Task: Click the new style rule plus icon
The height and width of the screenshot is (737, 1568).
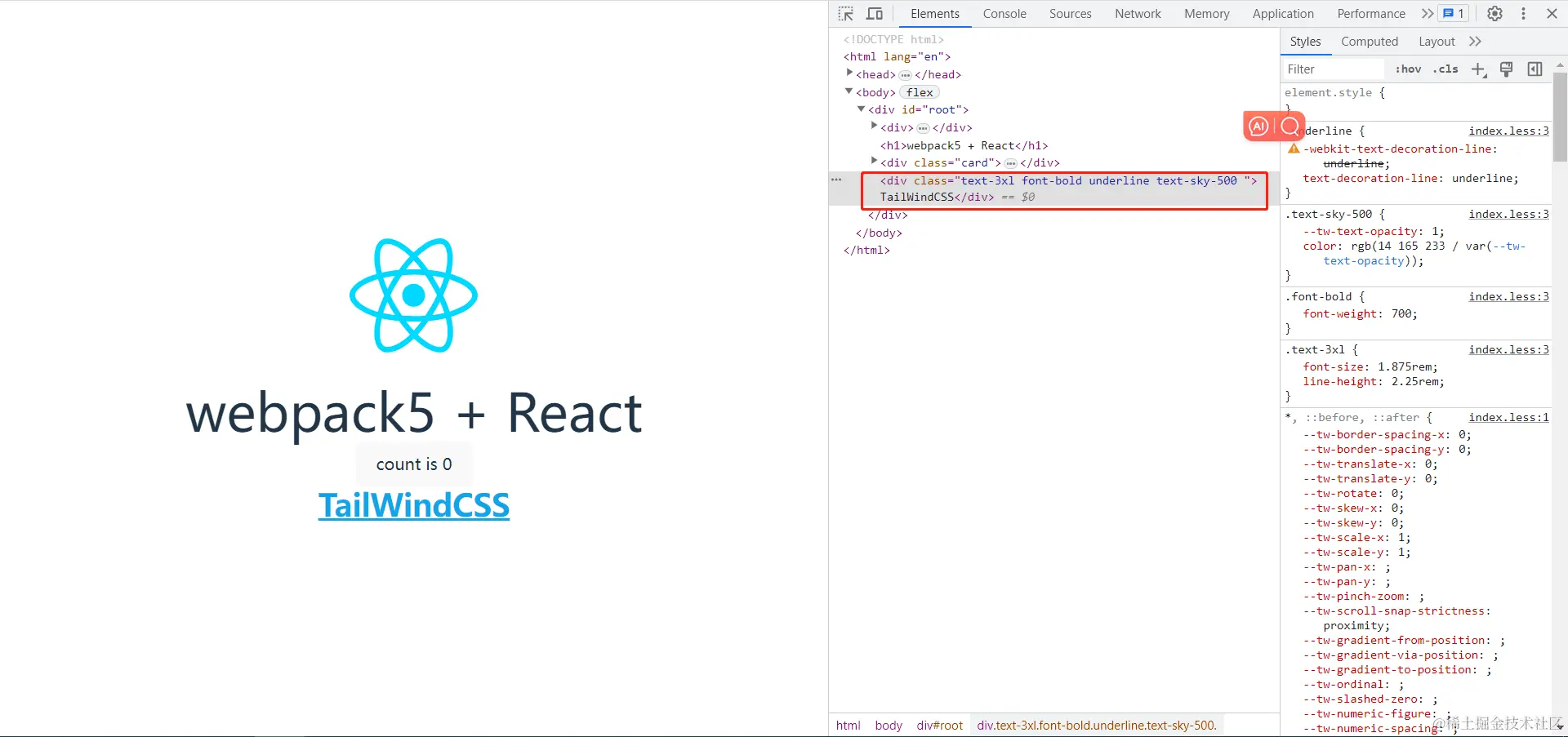Action: pyautogui.click(x=1479, y=69)
